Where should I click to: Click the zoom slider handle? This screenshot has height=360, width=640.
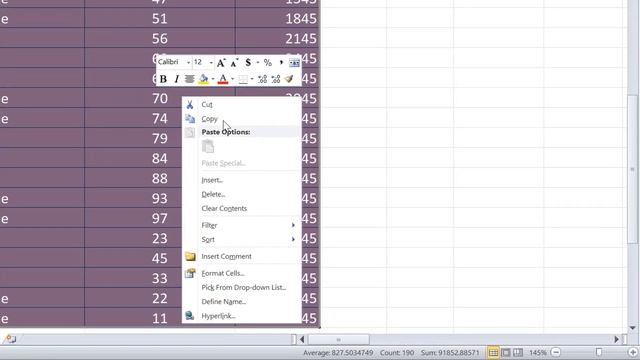[x=599, y=352]
